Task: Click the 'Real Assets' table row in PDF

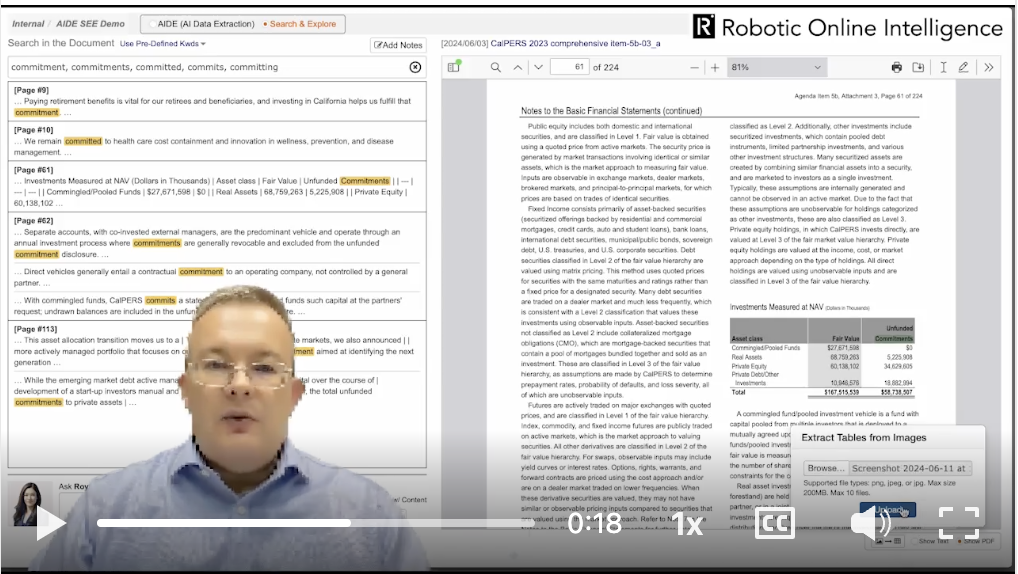Action: 822,357
